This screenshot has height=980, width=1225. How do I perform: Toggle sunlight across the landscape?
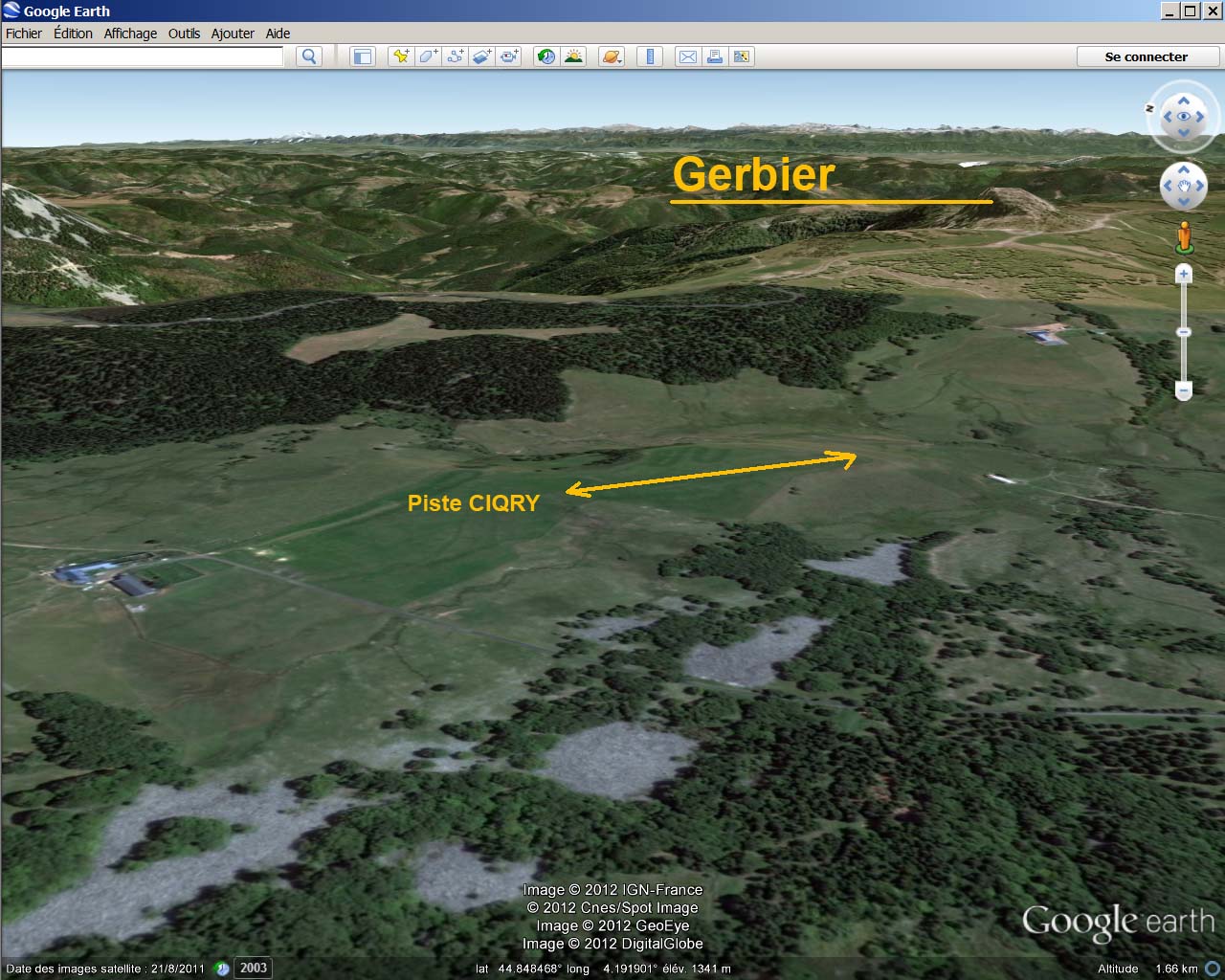pyautogui.click(x=573, y=56)
